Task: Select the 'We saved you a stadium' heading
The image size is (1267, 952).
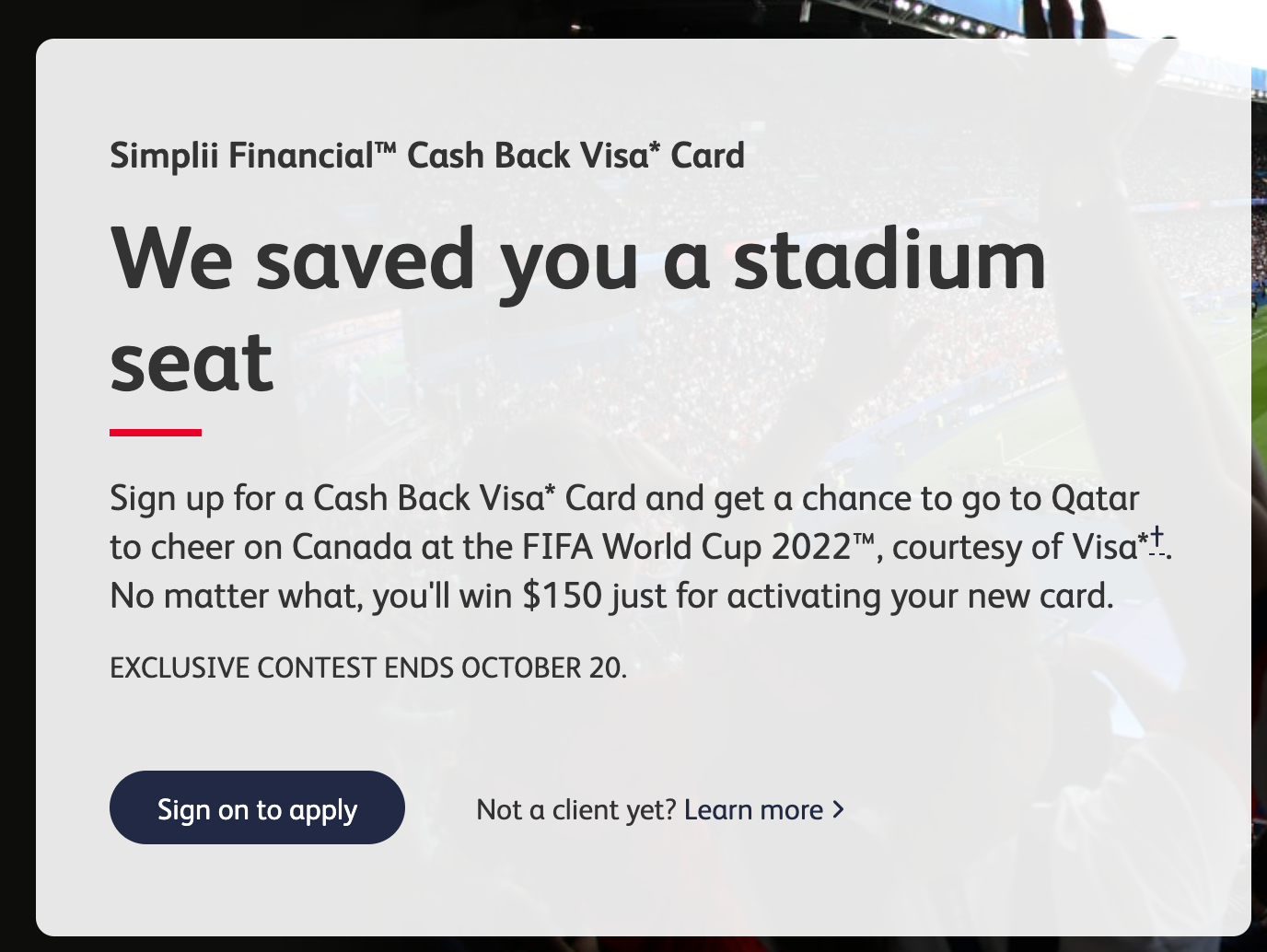Action: tap(578, 261)
